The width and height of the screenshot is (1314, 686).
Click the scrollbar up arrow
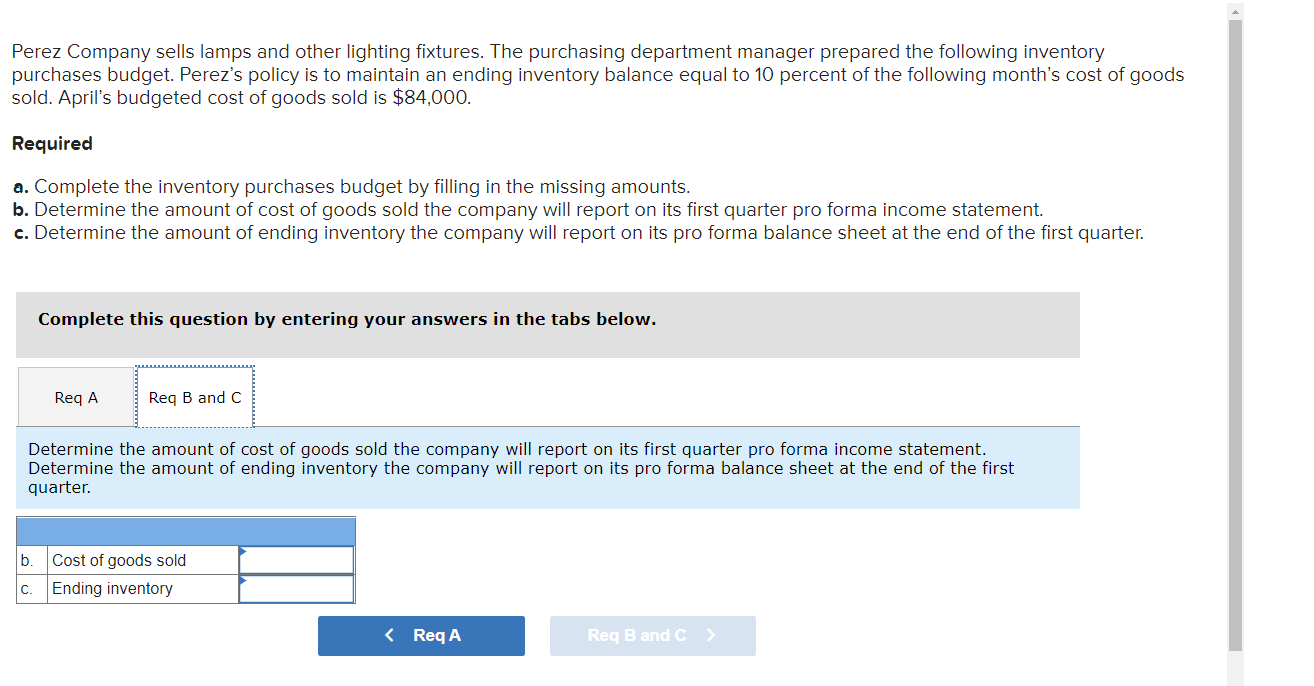1235,11
